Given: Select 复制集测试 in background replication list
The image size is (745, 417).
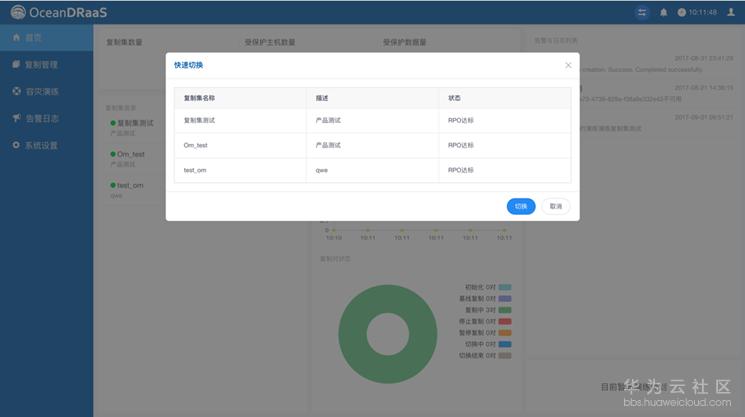Looking at the screenshot, I should pyautogui.click(x=135, y=123).
